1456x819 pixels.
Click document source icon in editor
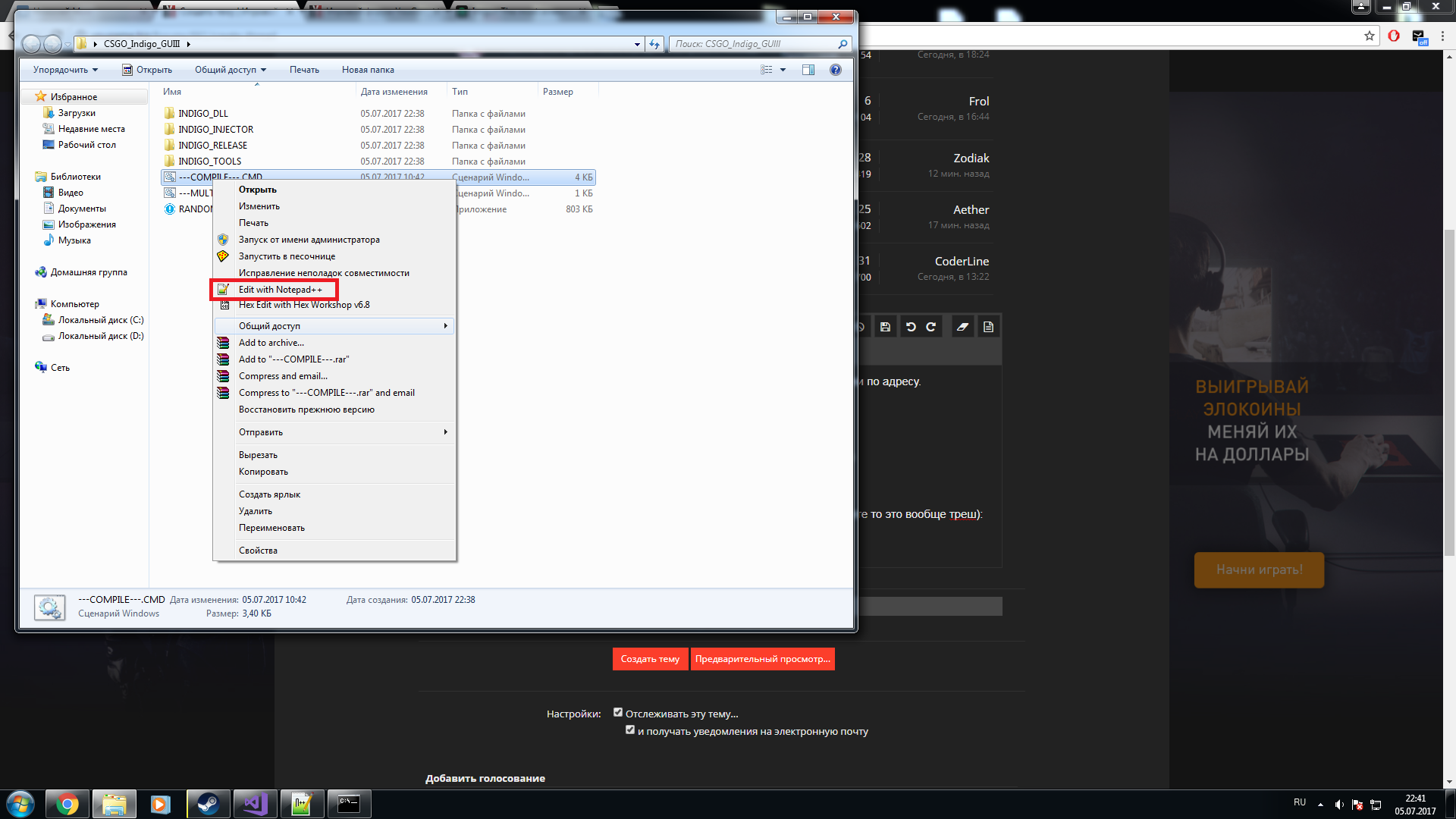click(988, 327)
